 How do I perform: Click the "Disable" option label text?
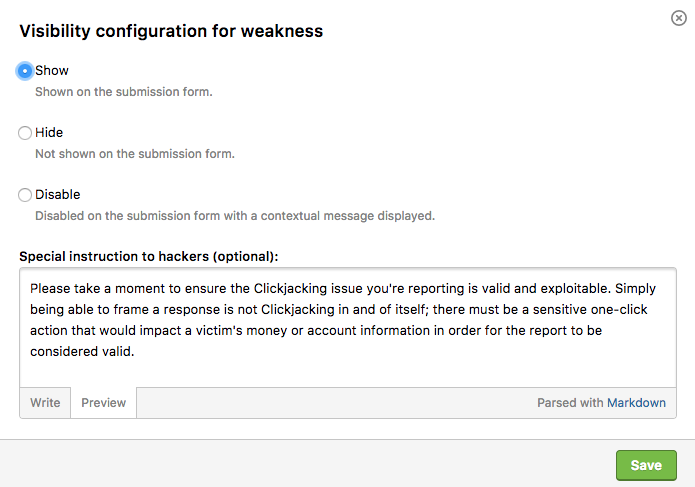[x=58, y=195]
